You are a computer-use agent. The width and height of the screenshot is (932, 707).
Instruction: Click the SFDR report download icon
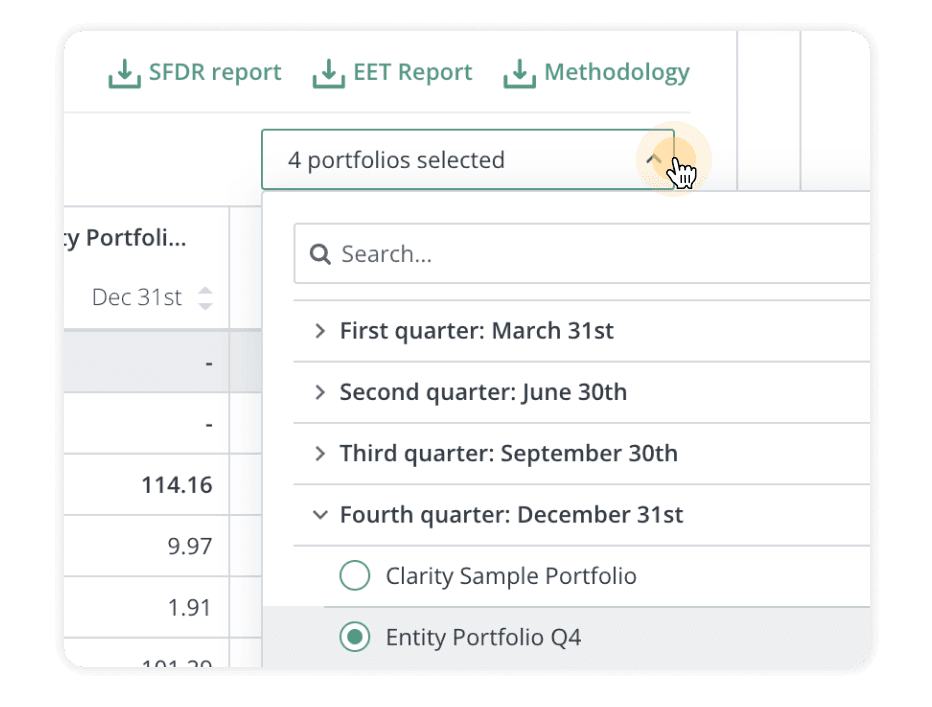click(x=124, y=74)
